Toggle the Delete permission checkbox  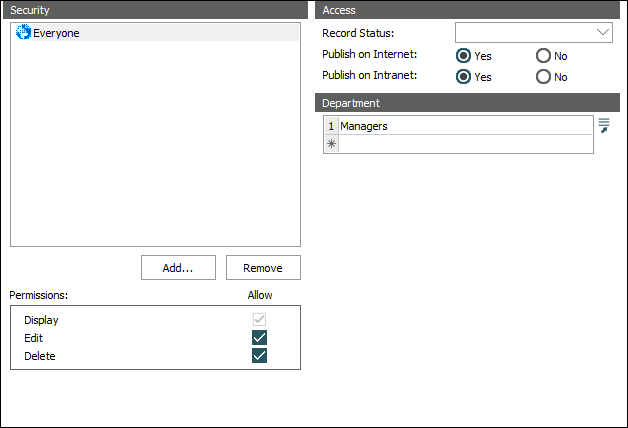click(x=260, y=356)
